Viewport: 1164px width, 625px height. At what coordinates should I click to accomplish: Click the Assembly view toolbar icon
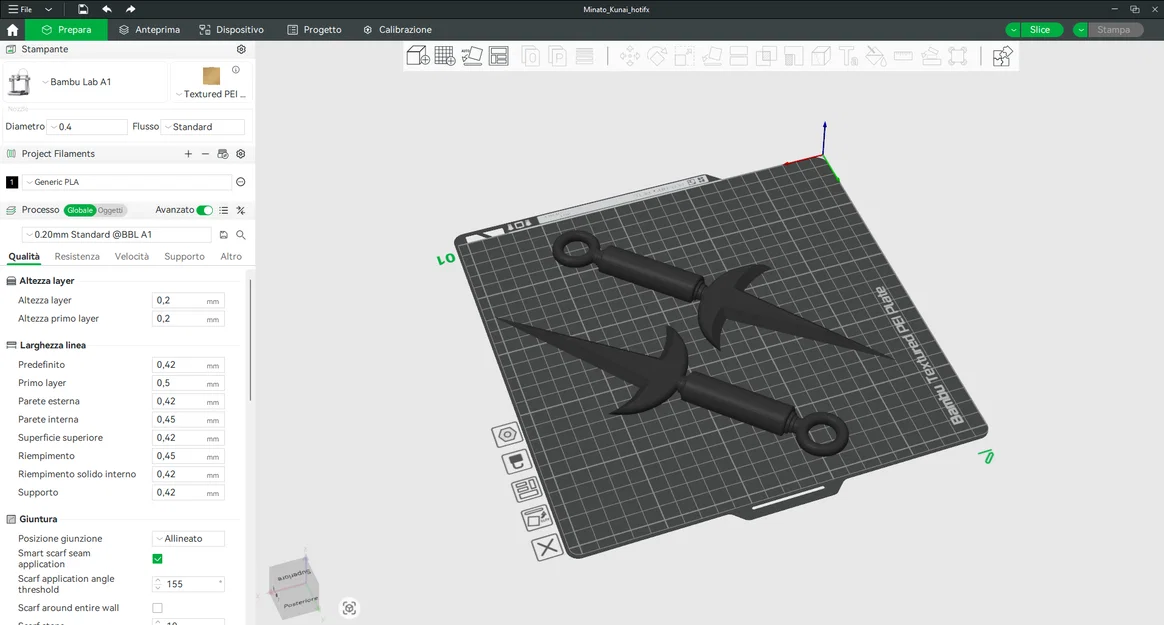pos(1002,56)
